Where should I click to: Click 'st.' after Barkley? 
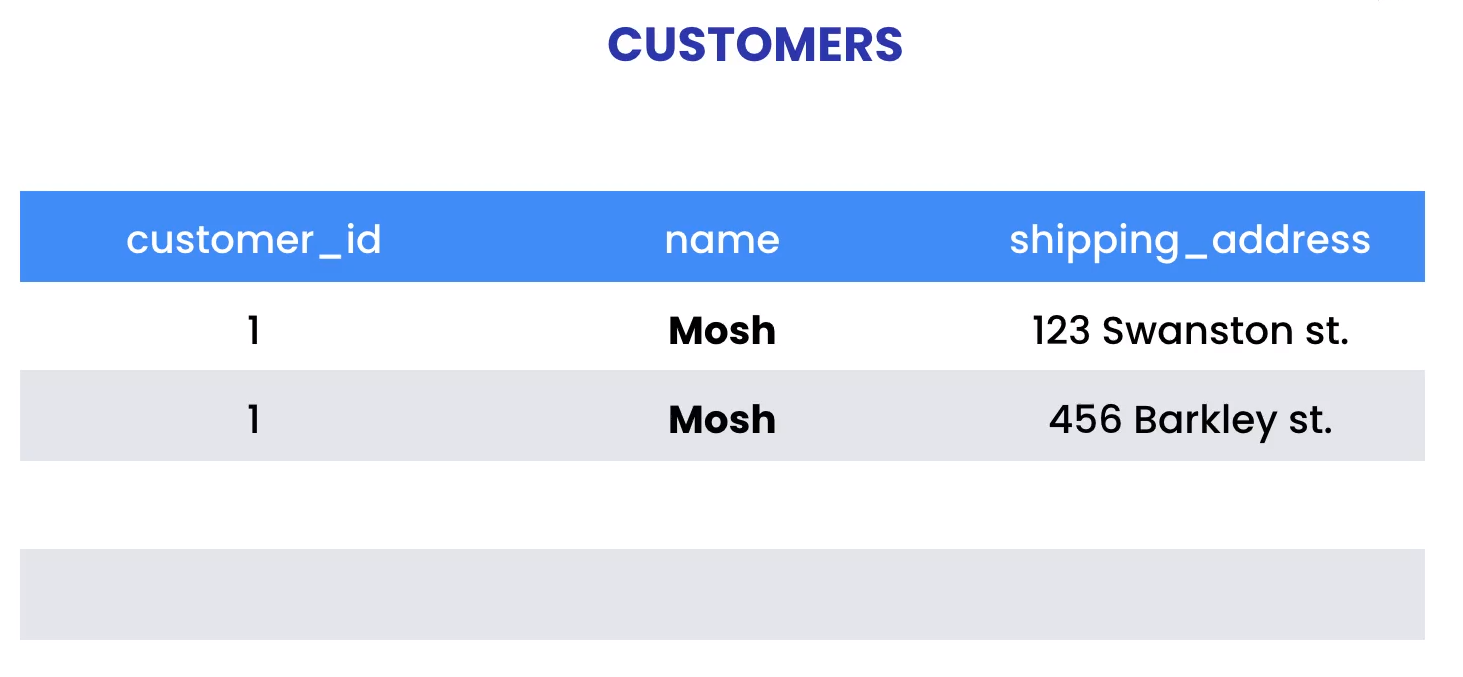(x=1311, y=420)
